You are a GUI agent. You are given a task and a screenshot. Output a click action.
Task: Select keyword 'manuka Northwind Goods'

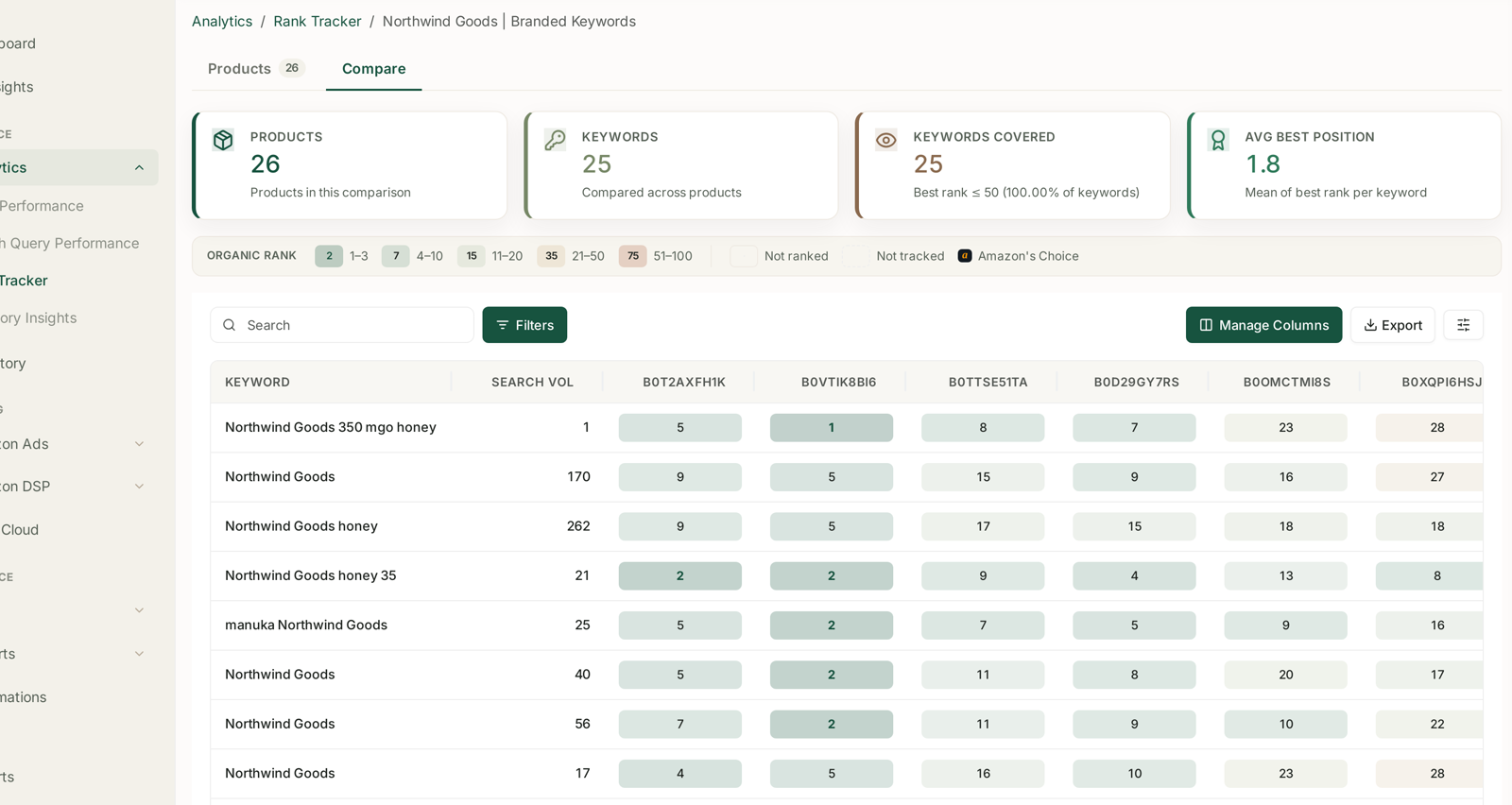point(306,625)
